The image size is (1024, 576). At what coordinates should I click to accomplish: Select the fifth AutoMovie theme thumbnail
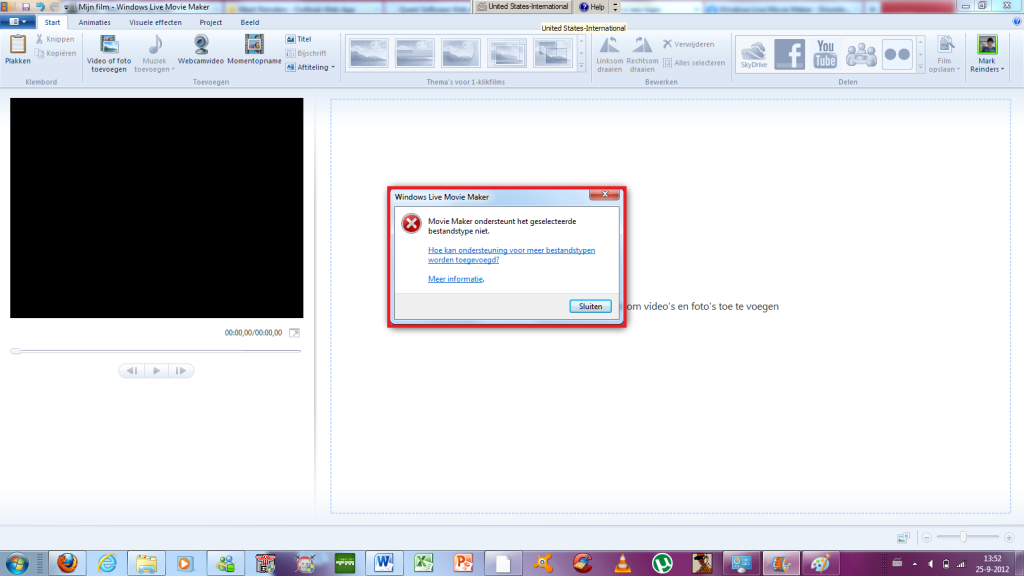552,53
